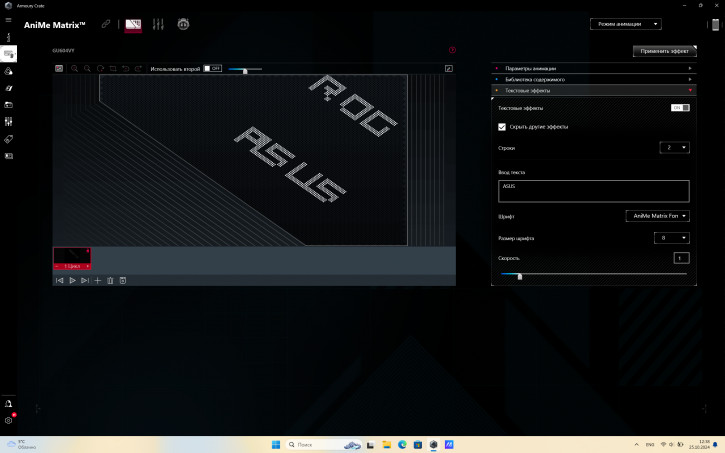This screenshot has width=725, height=453.
Task: Click the skip to first frame button
Action: (x=59, y=281)
